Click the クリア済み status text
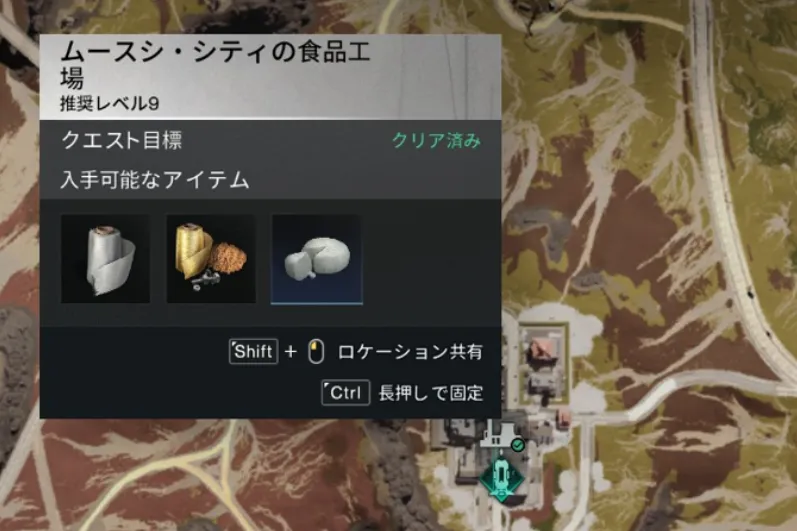The width and height of the screenshot is (797, 531). (x=436, y=140)
